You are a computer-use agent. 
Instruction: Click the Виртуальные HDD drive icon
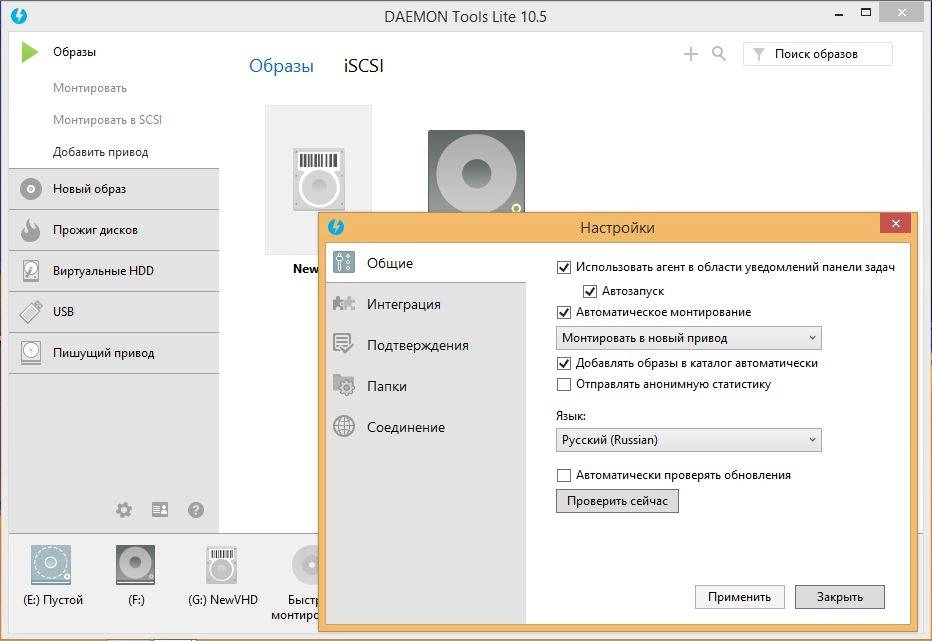point(31,271)
